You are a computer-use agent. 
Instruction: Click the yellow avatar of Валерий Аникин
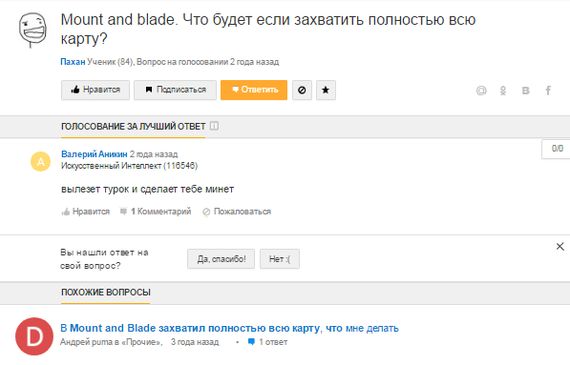pos(40,161)
